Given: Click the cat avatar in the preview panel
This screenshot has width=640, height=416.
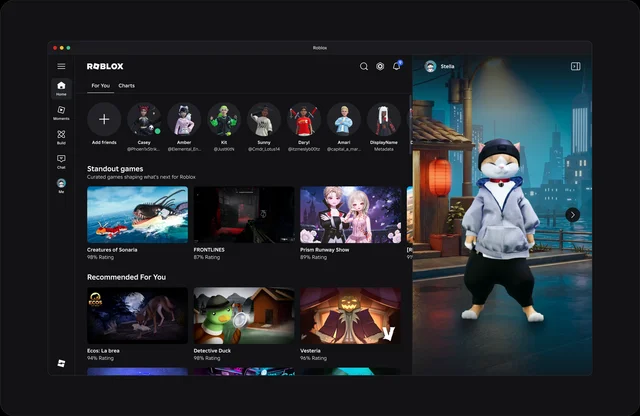Looking at the screenshot, I should pos(502,231).
